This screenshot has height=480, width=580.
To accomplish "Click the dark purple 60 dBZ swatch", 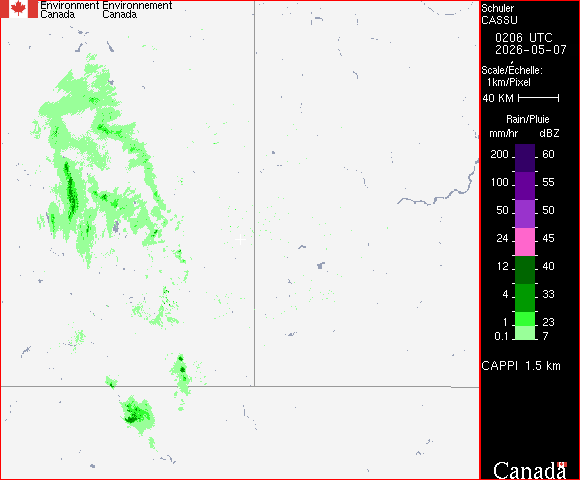I will (525, 158).
